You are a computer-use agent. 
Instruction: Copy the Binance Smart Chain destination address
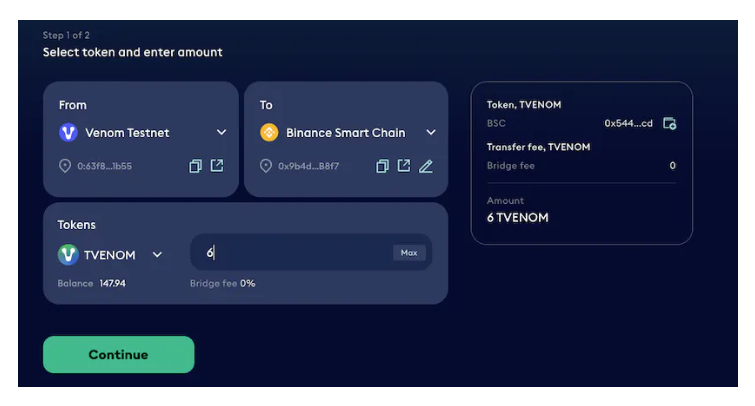(382, 166)
